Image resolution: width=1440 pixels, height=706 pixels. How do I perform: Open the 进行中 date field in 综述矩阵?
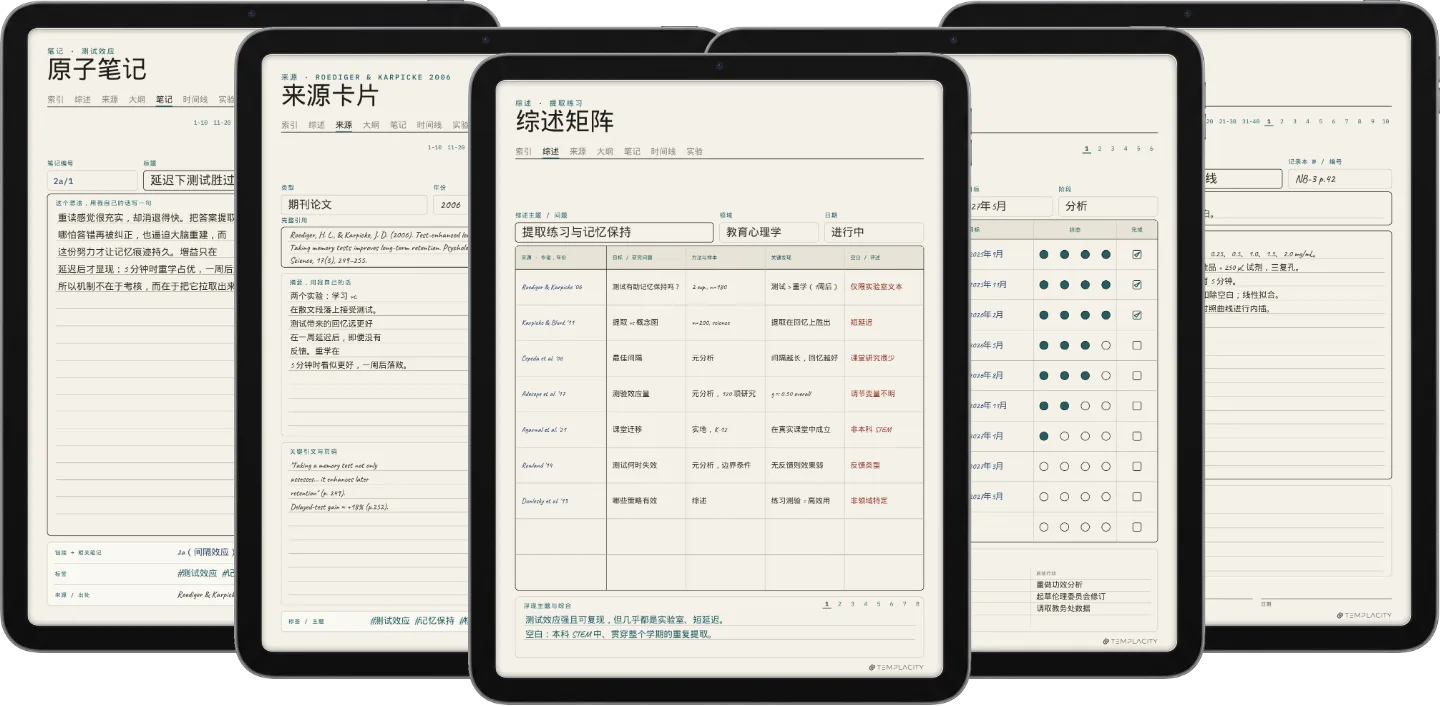pyautogui.click(x=873, y=232)
